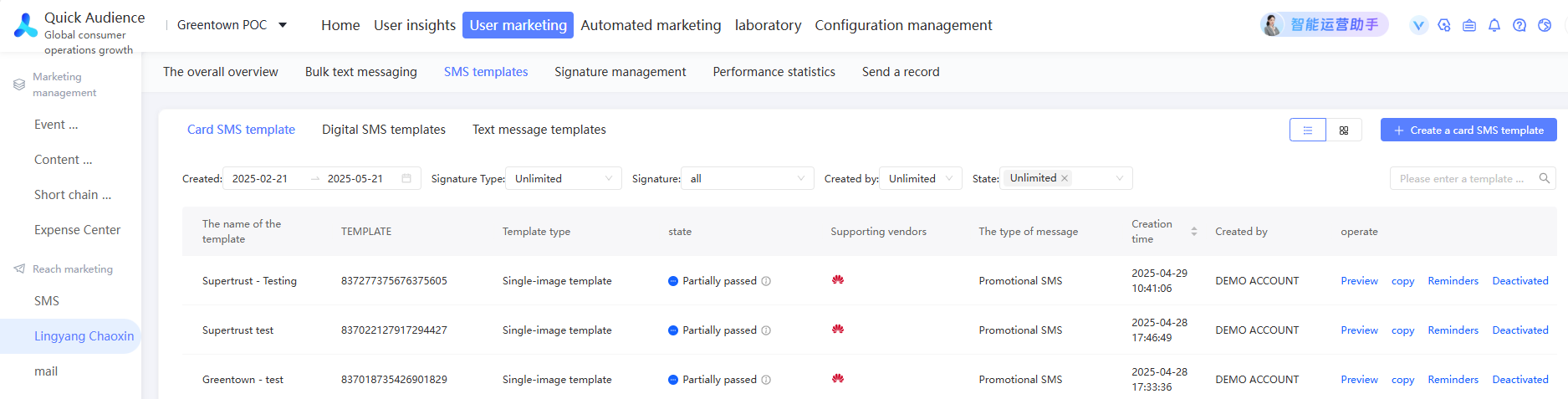
Task: Switch to grid card view layout
Action: [x=1344, y=130]
